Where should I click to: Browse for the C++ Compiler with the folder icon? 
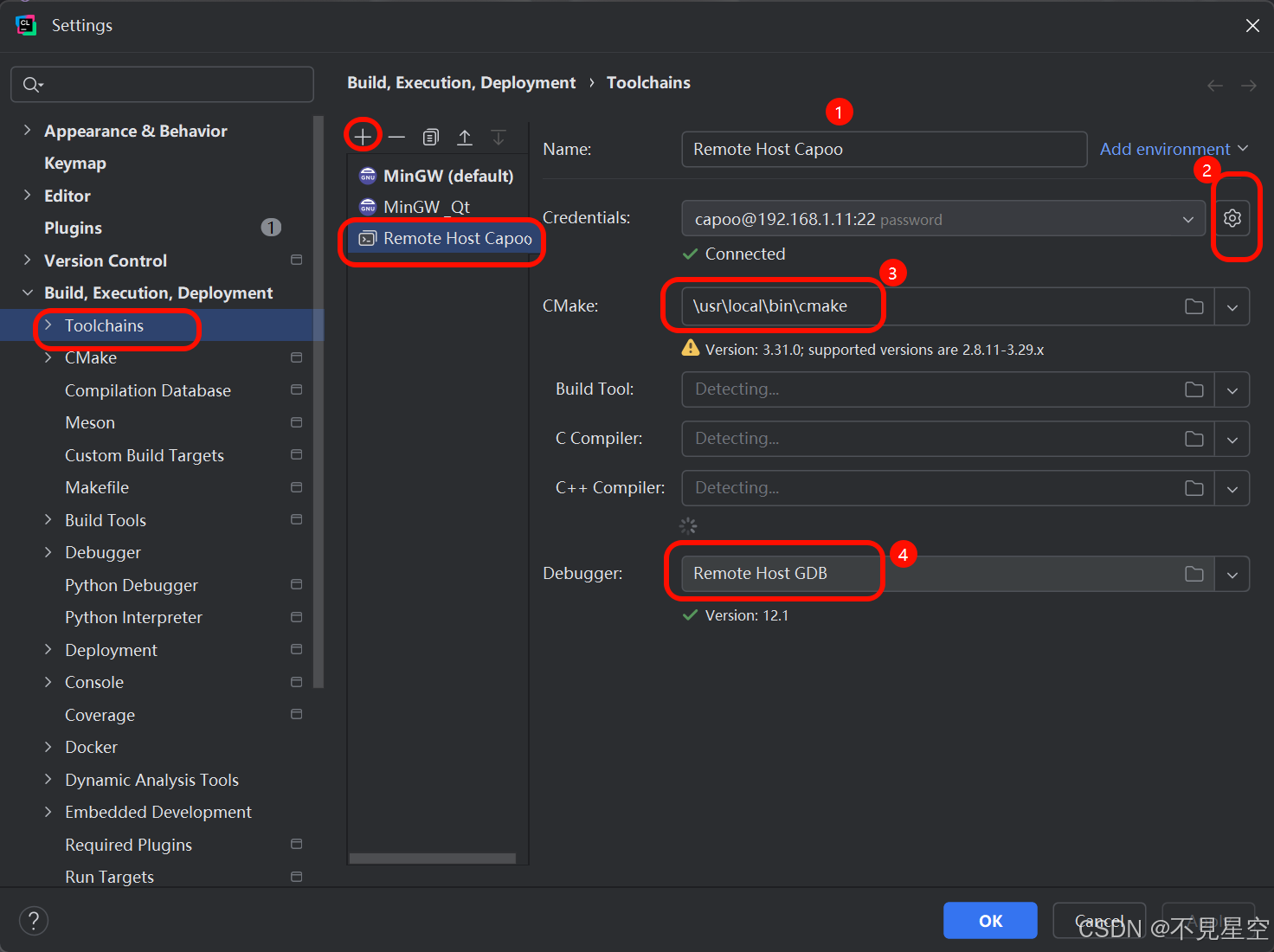(1194, 488)
